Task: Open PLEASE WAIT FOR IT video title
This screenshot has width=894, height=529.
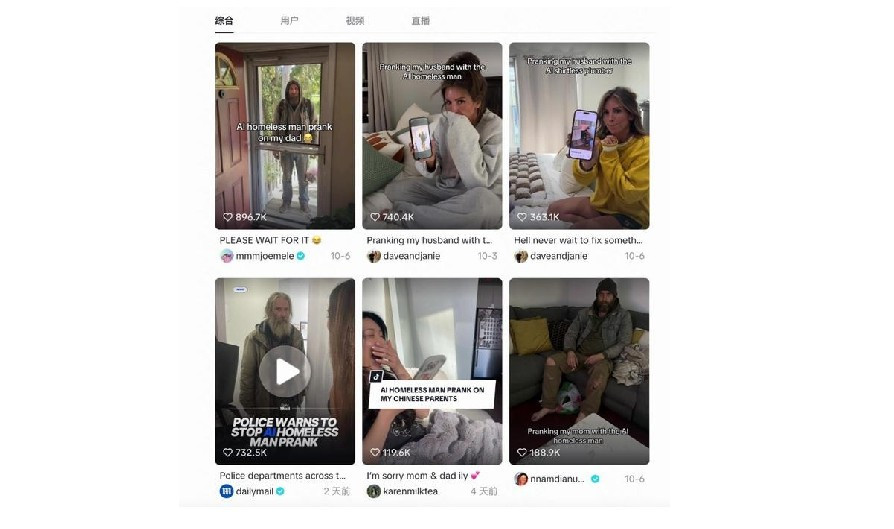Action: point(270,240)
